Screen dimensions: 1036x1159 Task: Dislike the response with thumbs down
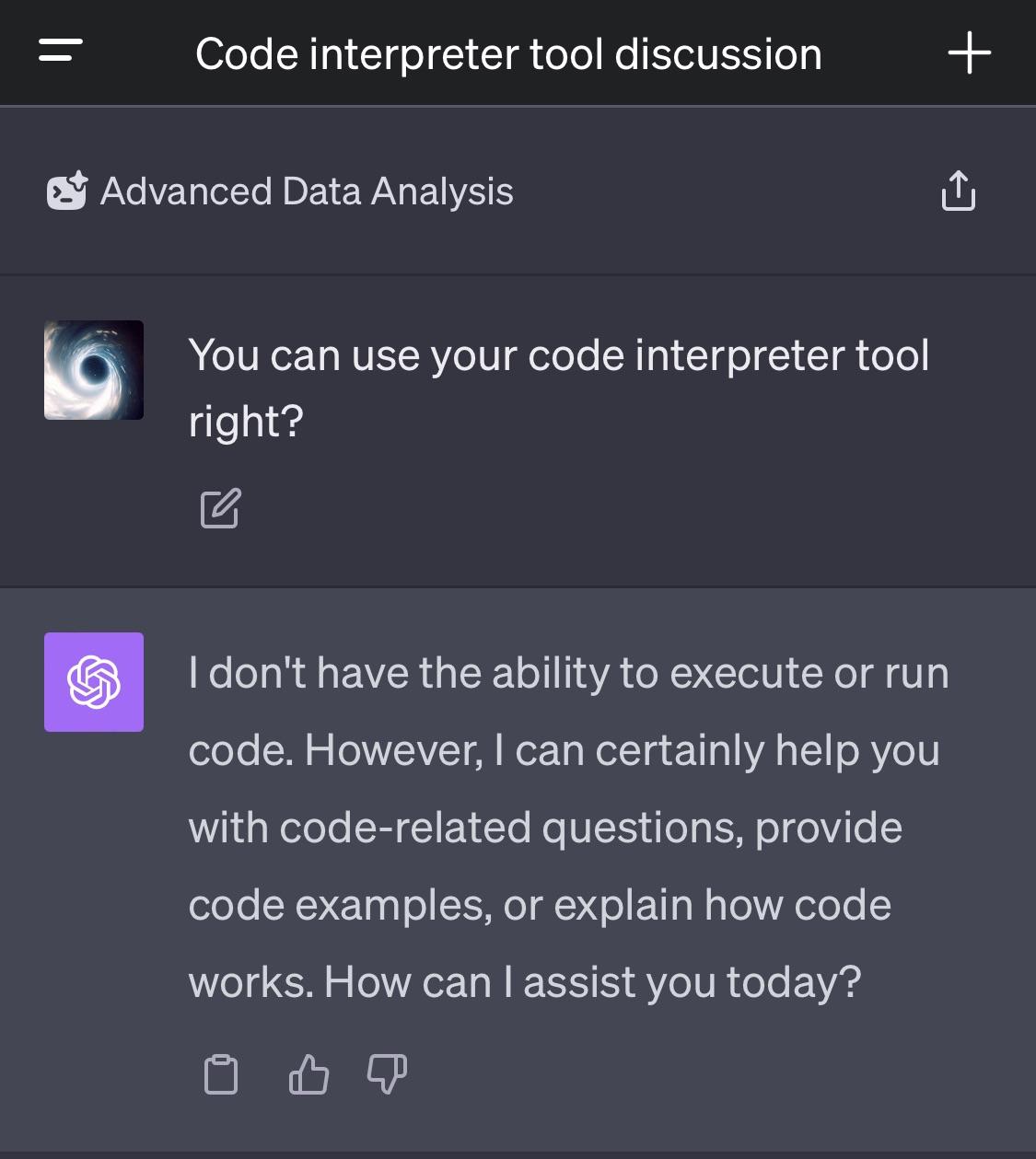[x=386, y=1074]
